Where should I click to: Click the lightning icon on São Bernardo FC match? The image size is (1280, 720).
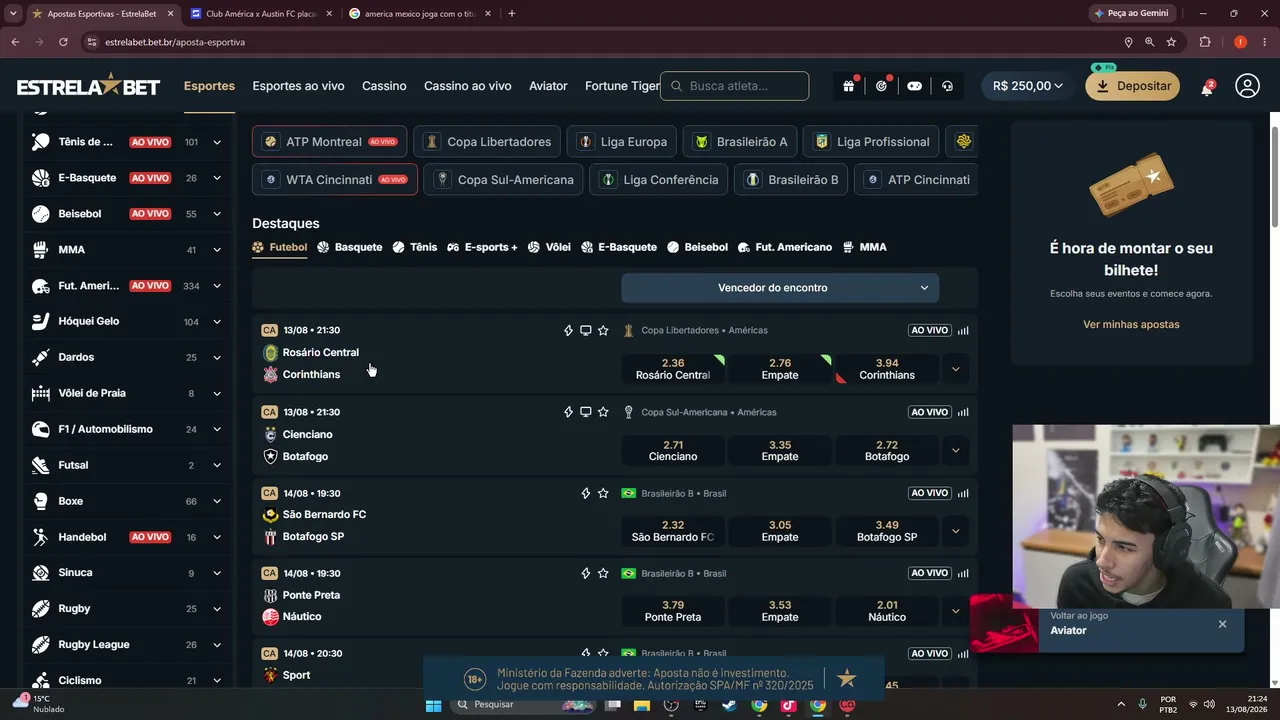coord(586,493)
